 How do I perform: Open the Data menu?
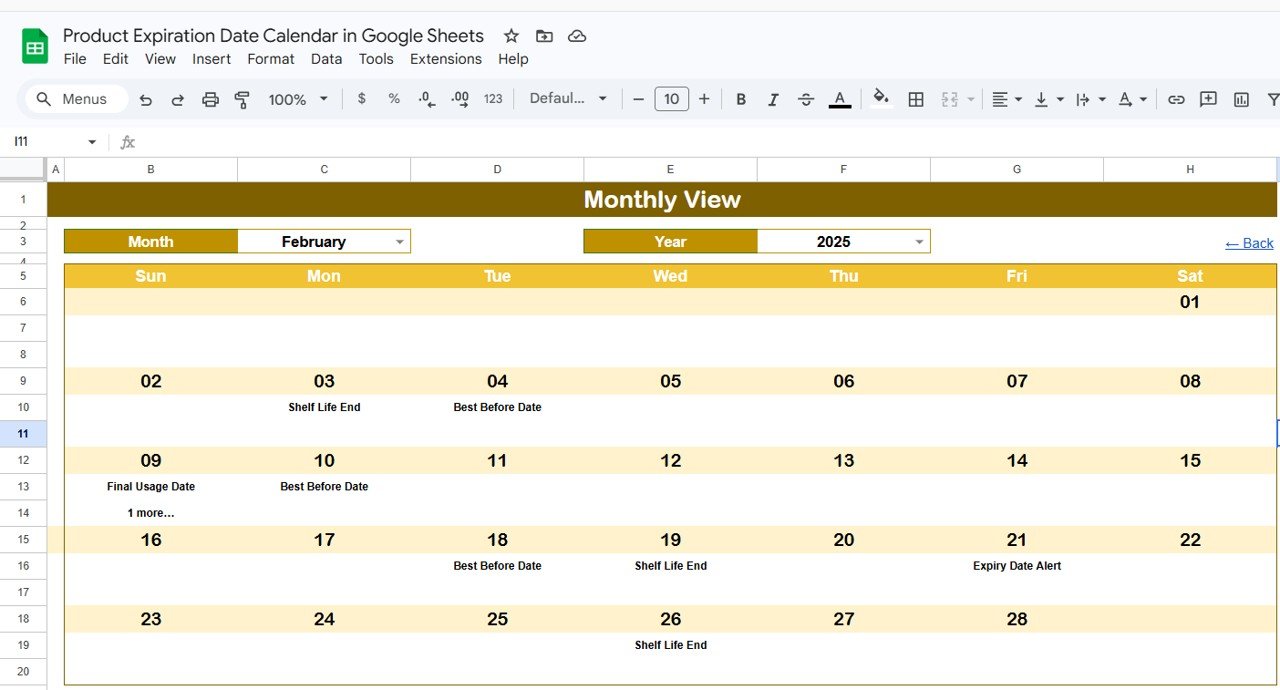point(326,59)
